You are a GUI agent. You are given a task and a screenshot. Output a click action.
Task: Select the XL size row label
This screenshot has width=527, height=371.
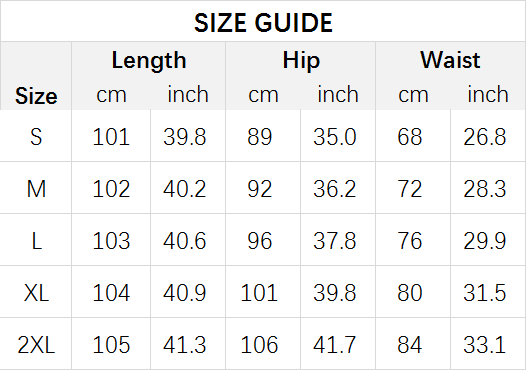(36, 293)
